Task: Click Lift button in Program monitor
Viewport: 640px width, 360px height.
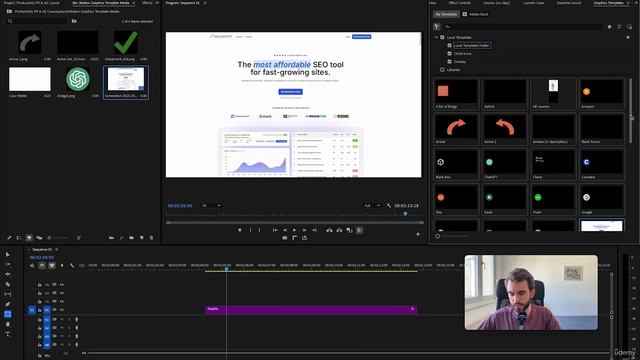Action: click(x=329, y=230)
